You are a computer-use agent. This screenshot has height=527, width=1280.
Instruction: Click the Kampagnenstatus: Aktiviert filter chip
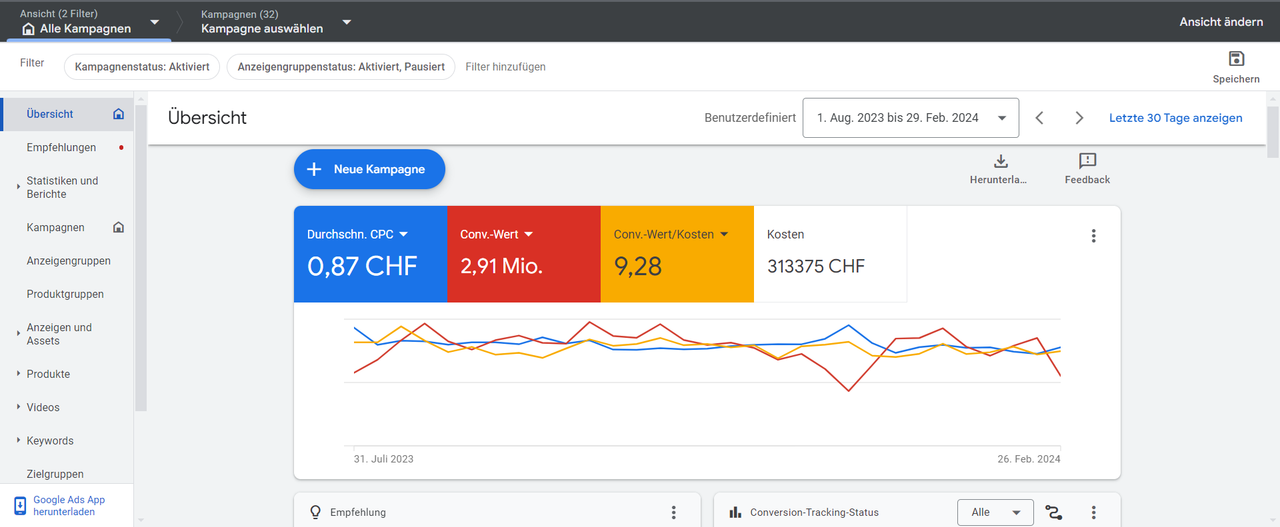[141, 66]
